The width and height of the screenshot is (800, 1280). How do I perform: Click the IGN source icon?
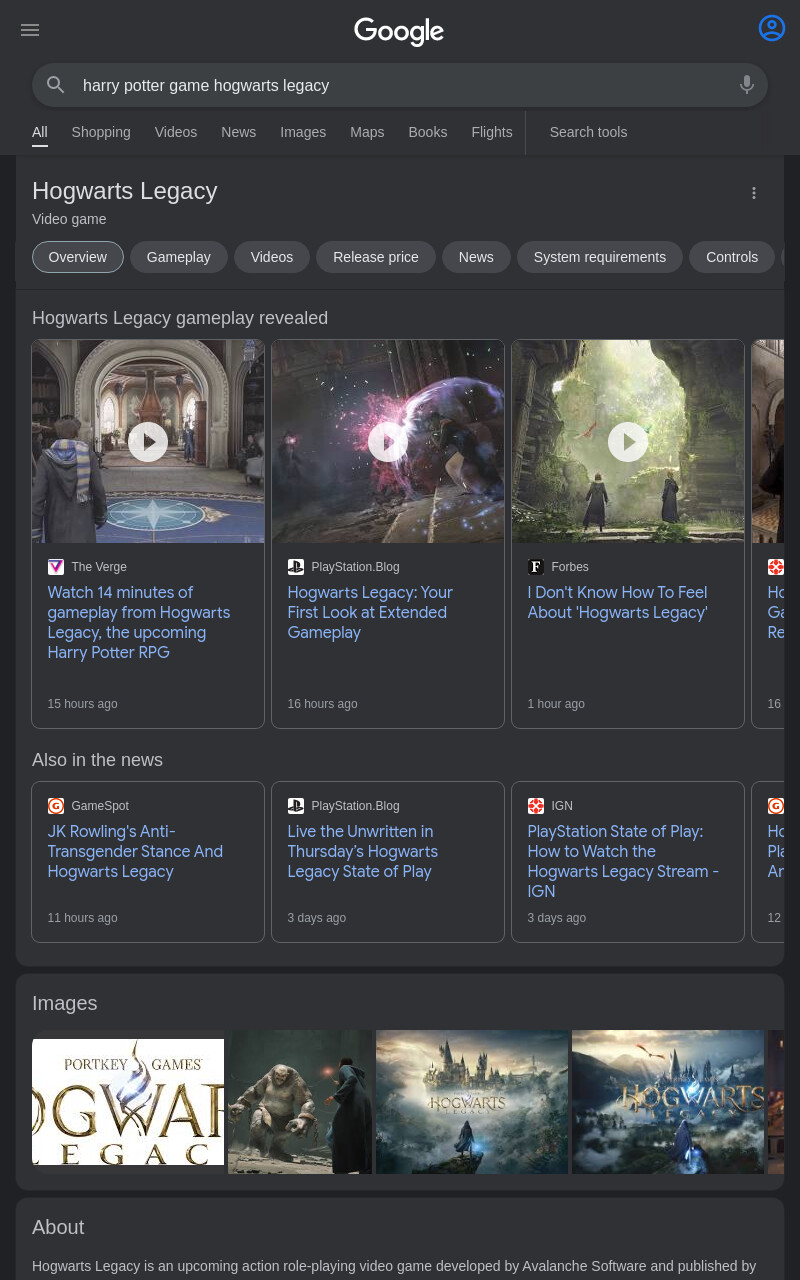[536, 806]
